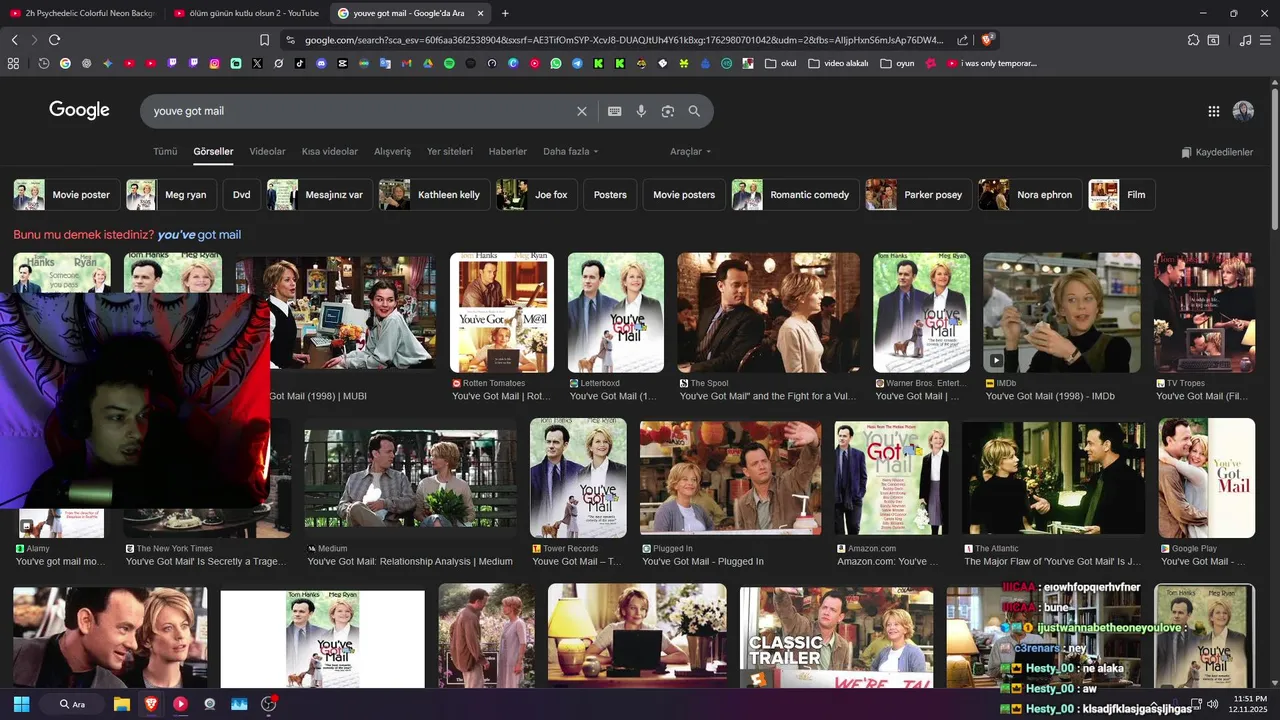The width and height of the screenshot is (1280, 720).
Task: Open the okul bookmarks folder
Action: 781,63
